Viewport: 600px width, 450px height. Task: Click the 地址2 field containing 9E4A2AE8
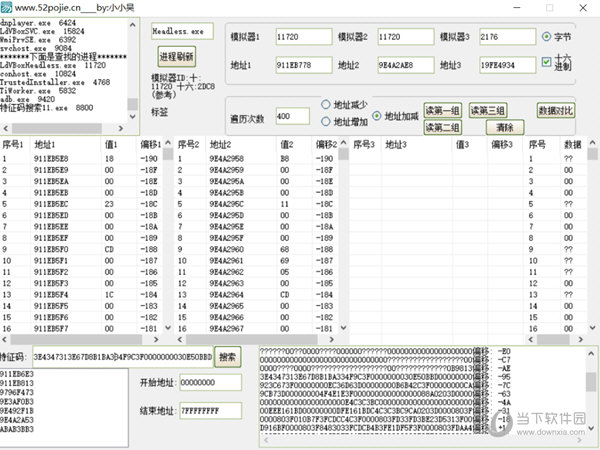tap(406, 65)
